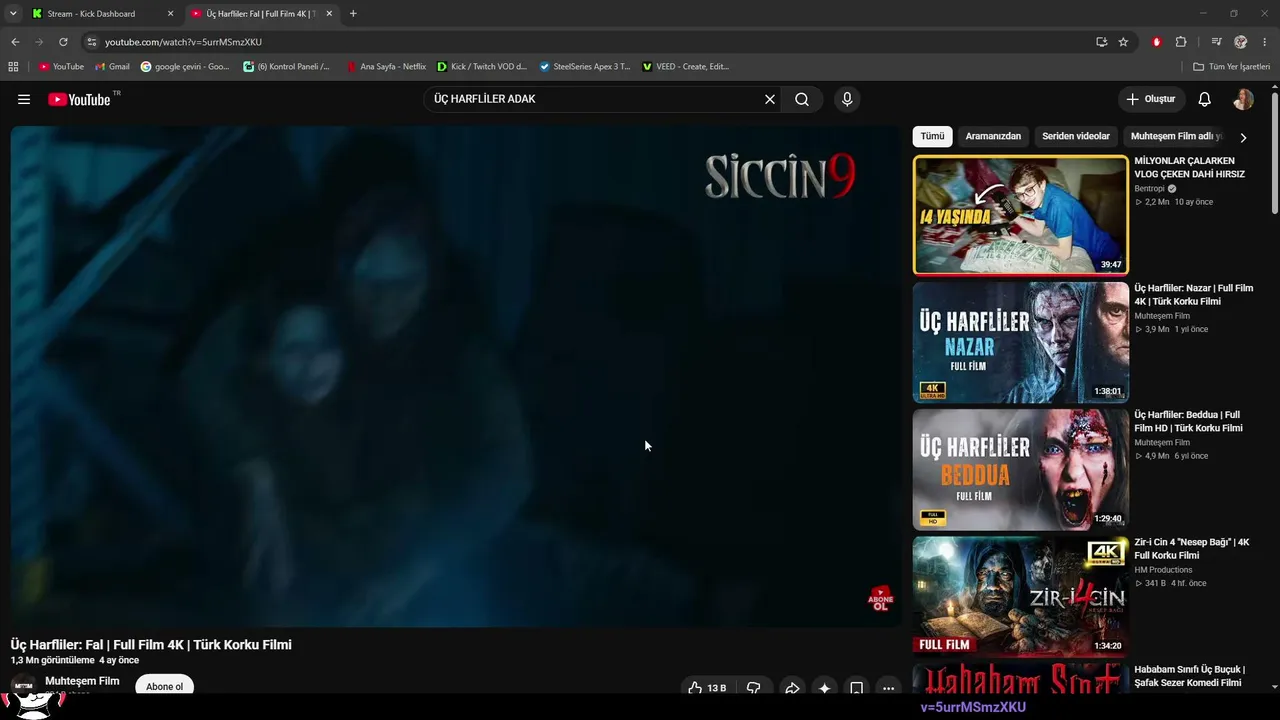Open 'MİLYONLAR ÇALARKEN VLOG ÇEKEN DAHİ HIRSIZ' title
Screen dimensions: 1280x720
tap(1190, 167)
